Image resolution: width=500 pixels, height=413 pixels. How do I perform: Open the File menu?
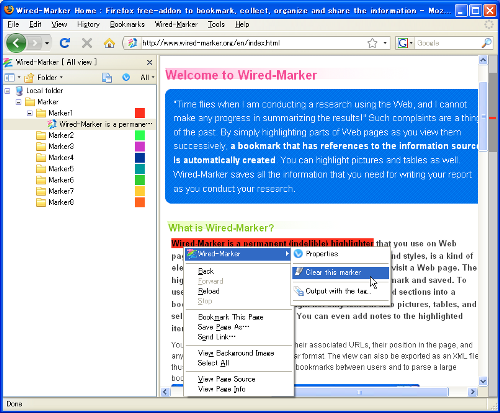point(13,24)
